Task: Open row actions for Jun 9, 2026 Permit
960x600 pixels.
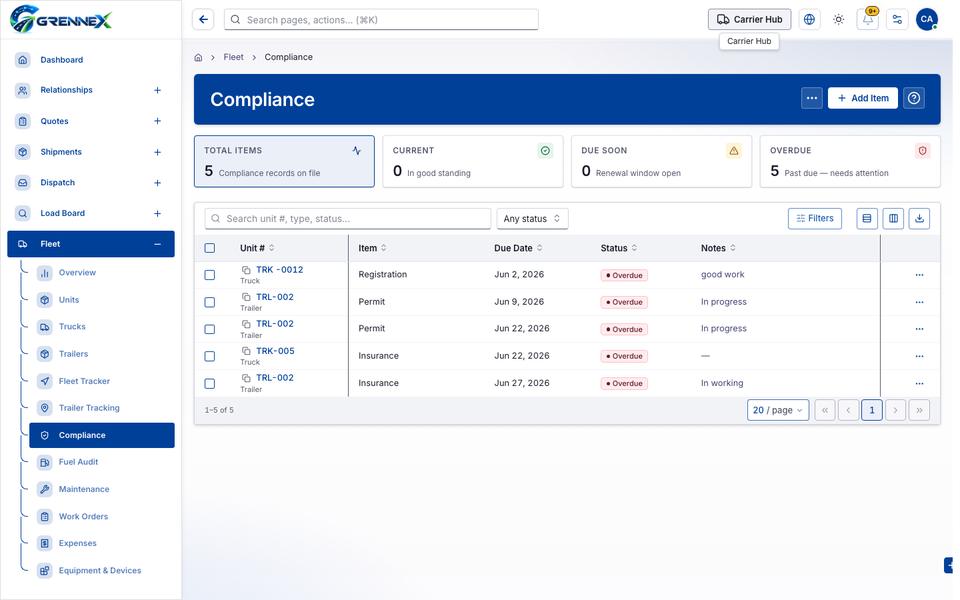Action: 920,302
